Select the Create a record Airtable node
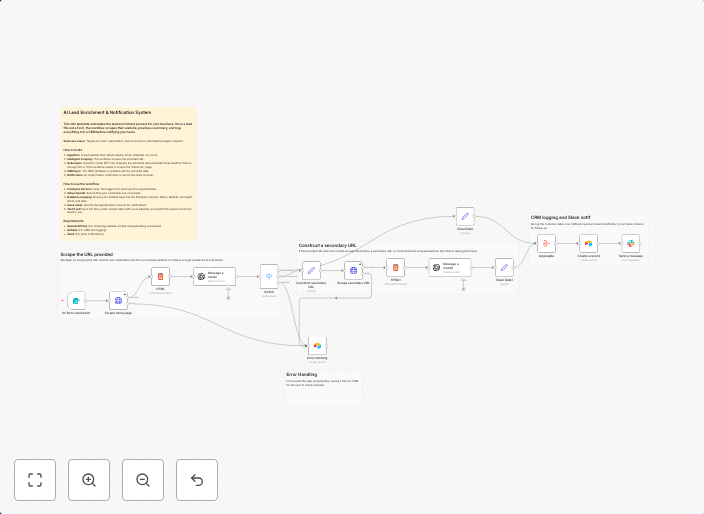This screenshot has width=704, height=514. point(589,243)
